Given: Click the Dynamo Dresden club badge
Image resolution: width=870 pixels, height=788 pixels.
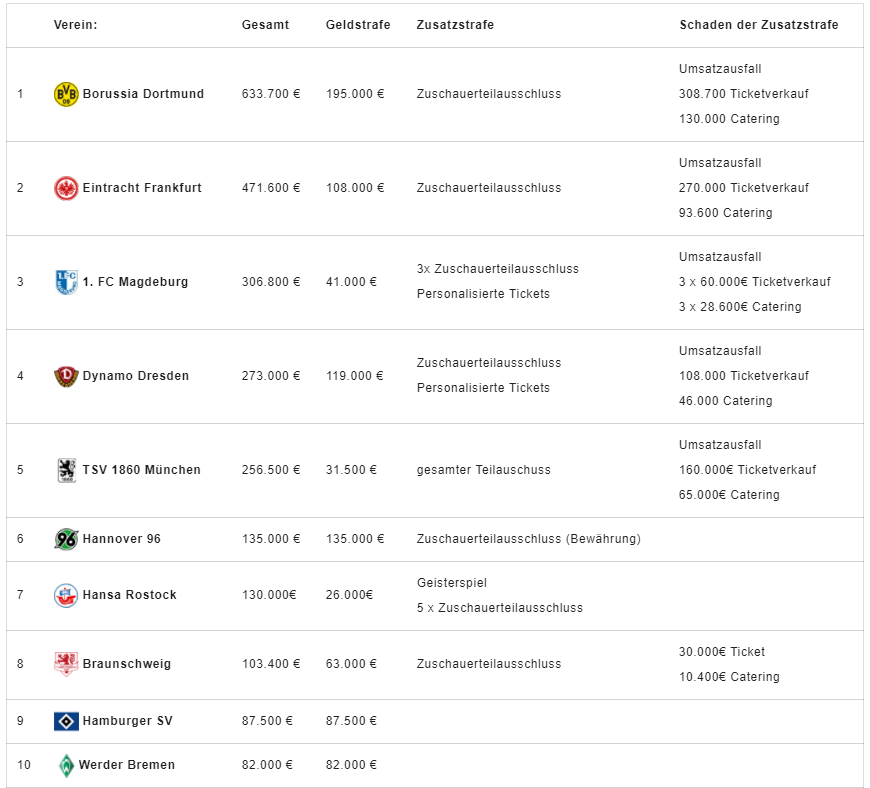Looking at the screenshot, I should coord(66,376).
